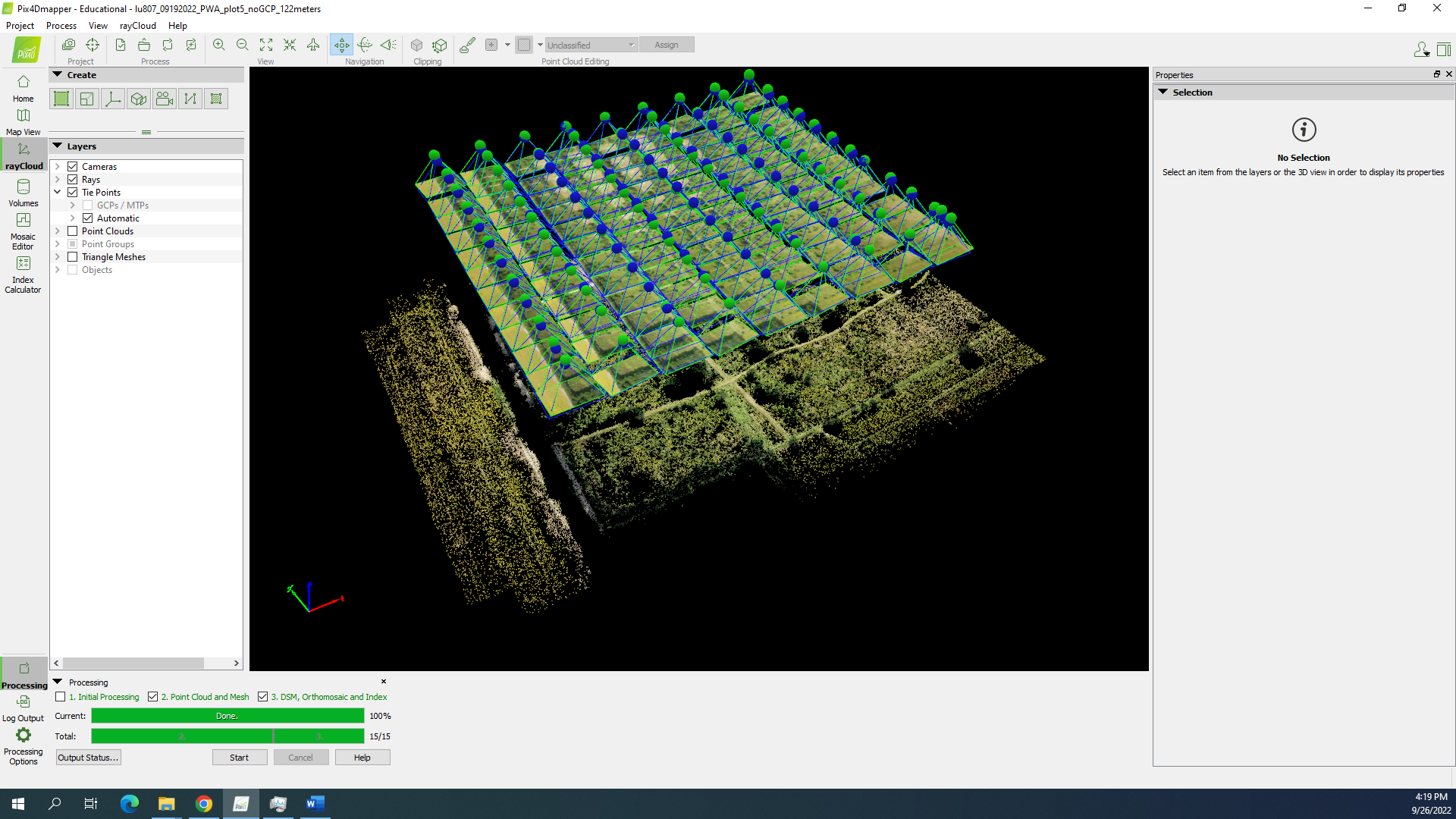
Task: Collapse the Create section
Action: coord(58,75)
